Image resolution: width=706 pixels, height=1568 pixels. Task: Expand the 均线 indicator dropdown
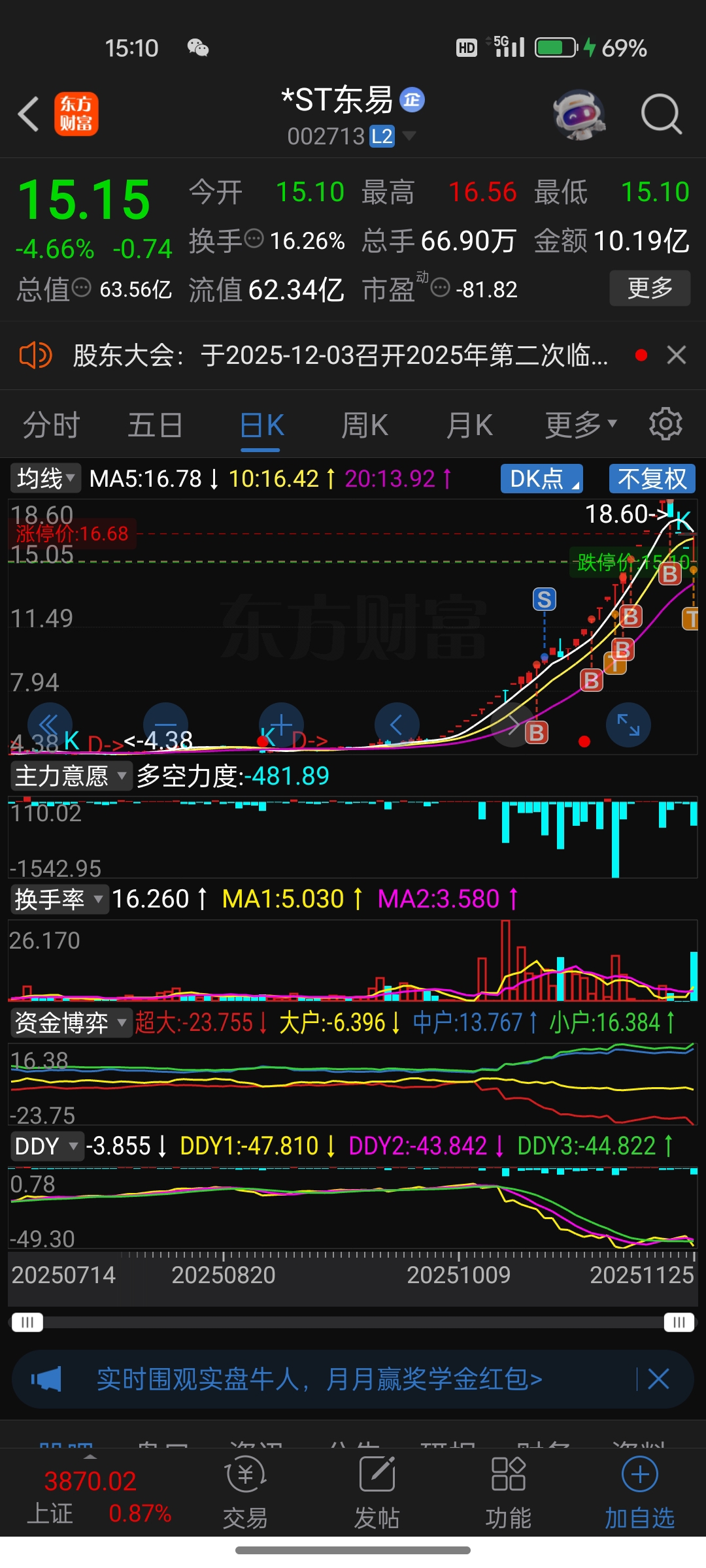(x=45, y=478)
